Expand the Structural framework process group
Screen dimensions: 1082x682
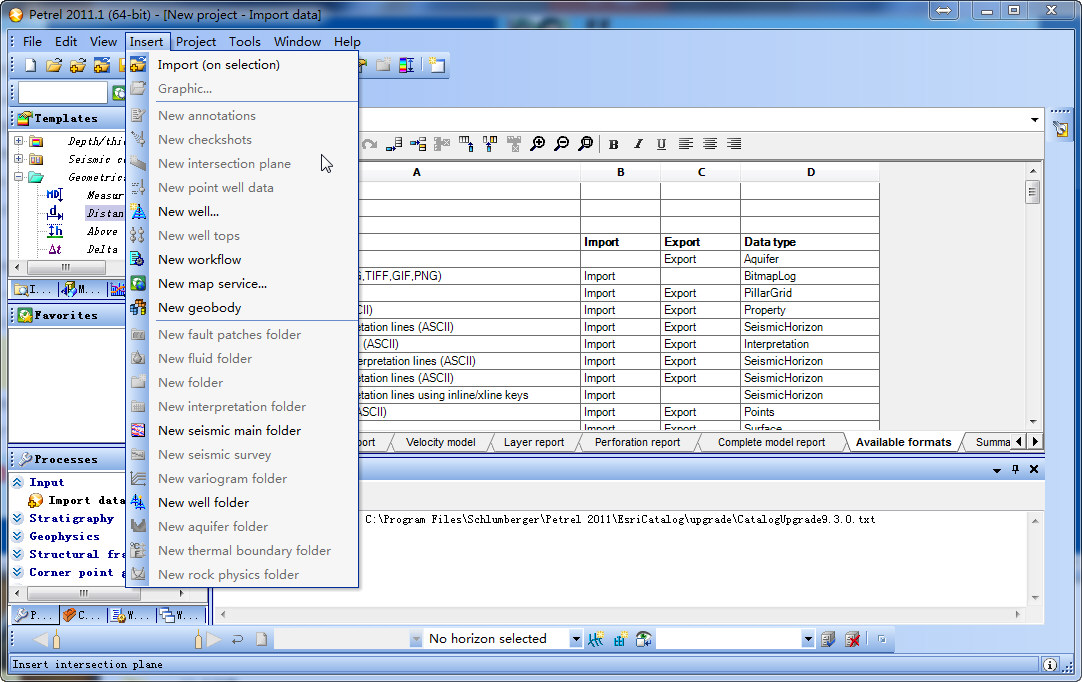(18, 554)
